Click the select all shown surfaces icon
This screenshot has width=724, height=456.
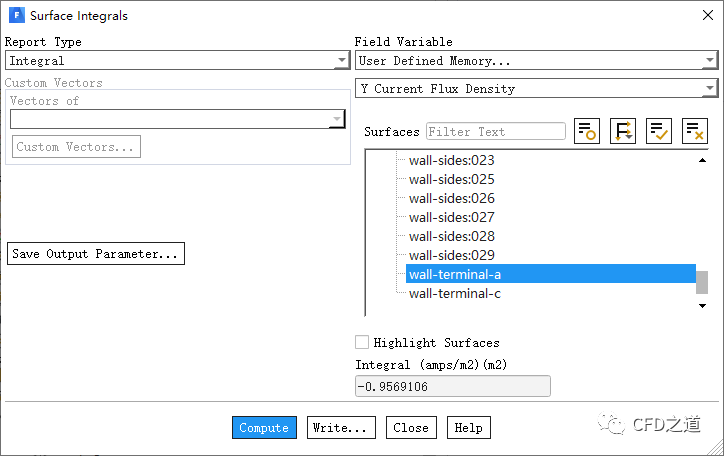[x=659, y=131]
